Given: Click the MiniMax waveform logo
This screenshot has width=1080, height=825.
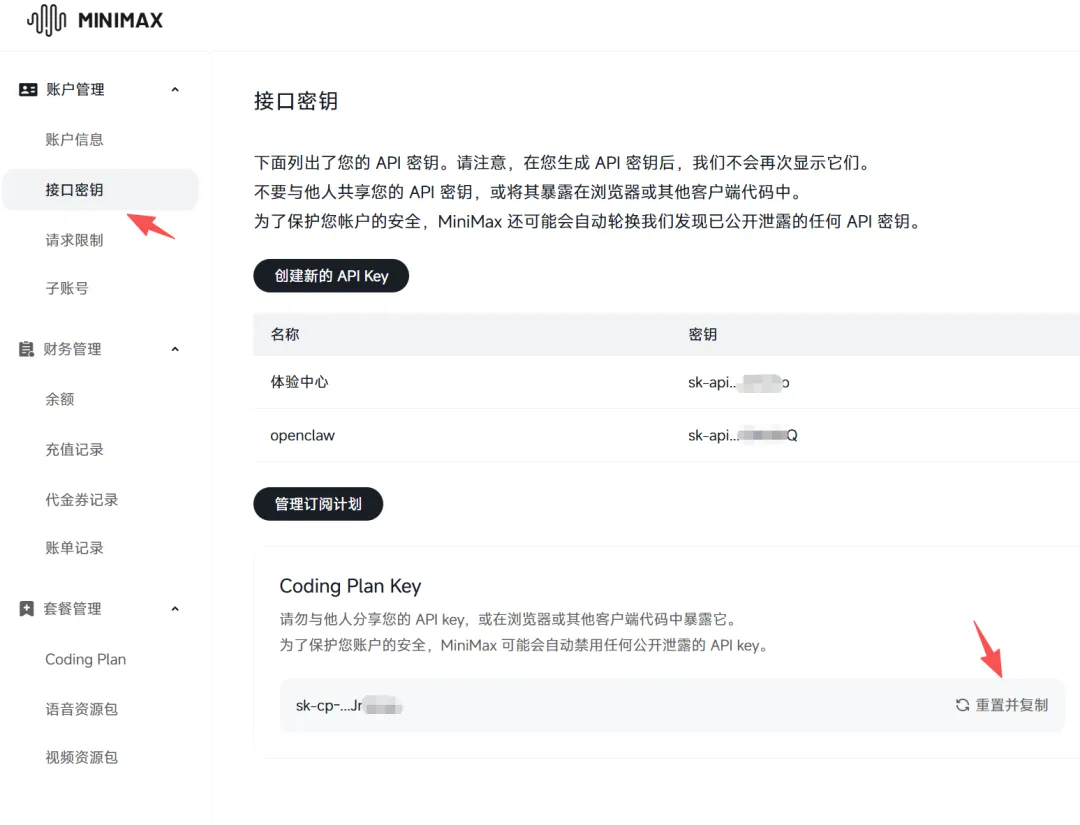Looking at the screenshot, I should 47,19.
